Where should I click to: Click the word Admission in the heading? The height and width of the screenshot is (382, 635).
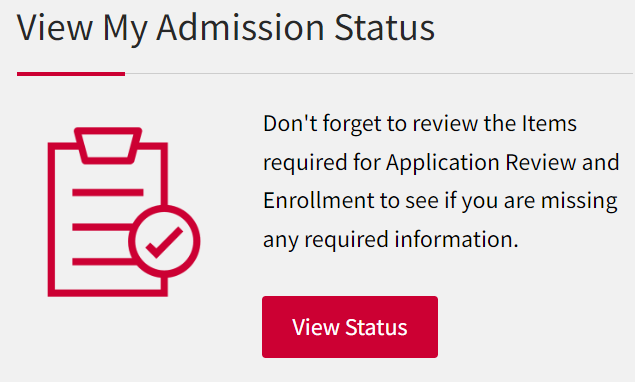click(241, 28)
